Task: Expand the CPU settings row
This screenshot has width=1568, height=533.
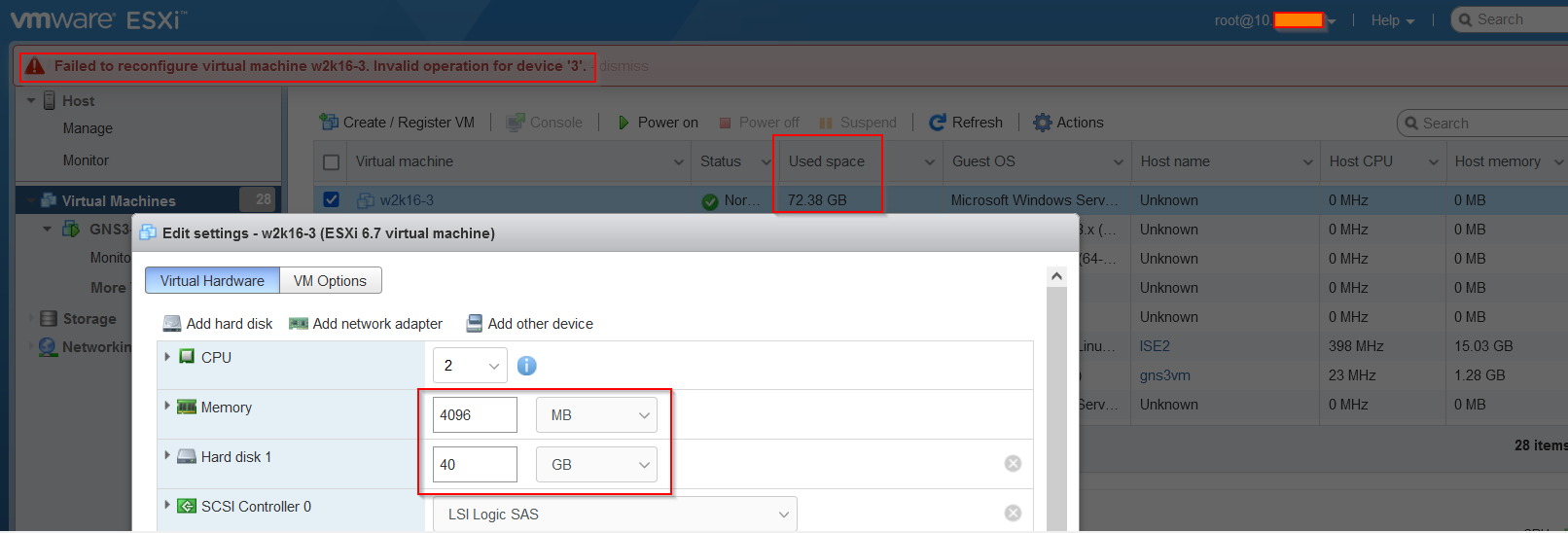Action: pos(167,357)
